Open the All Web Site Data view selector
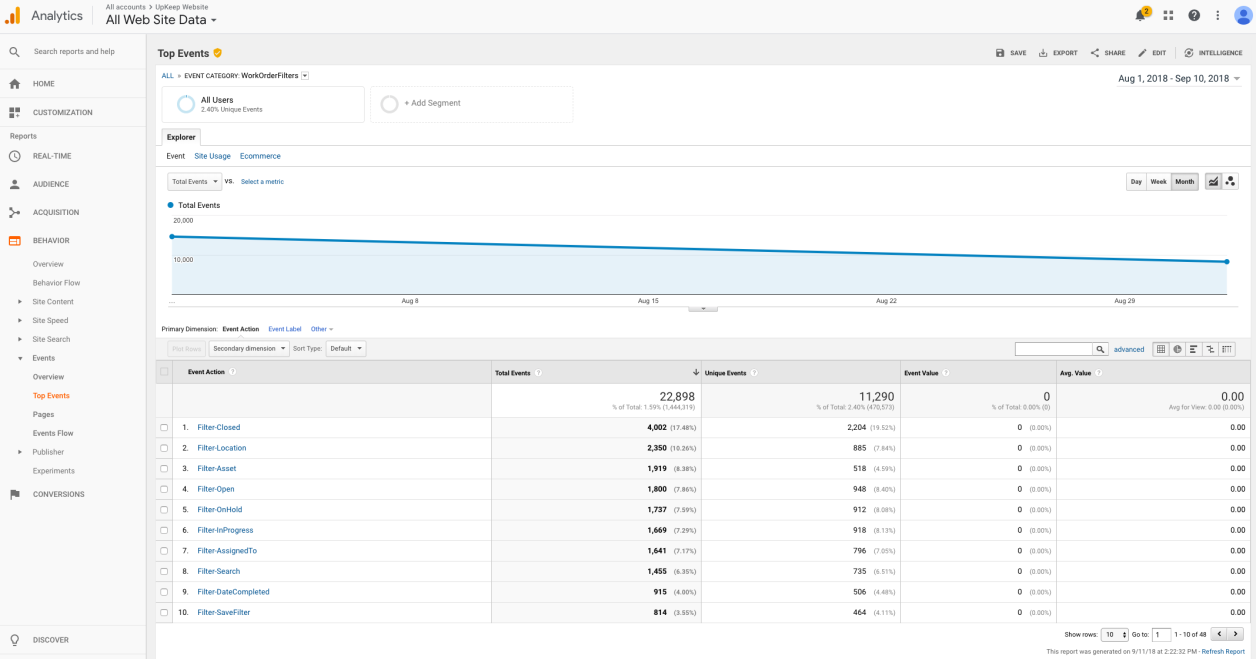The width and height of the screenshot is (1256, 659). [x=161, y=20]
